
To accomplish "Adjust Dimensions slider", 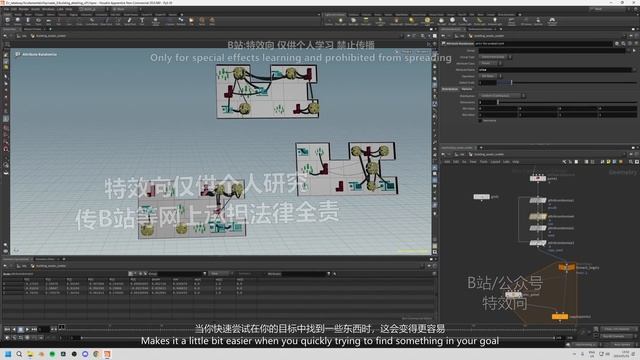I will pos(566,102).
